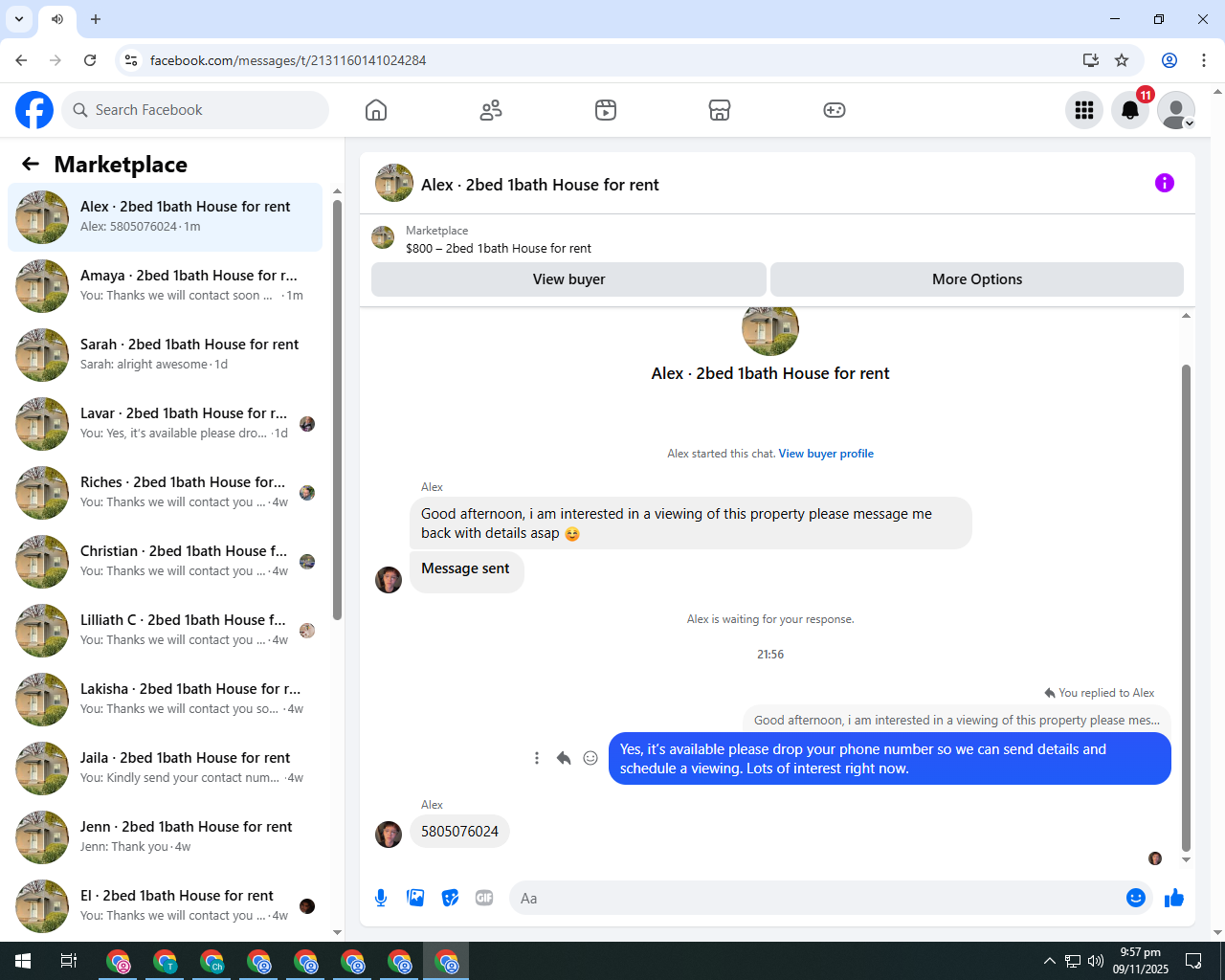
Task: Click the chat messages scrollbar
Action: pyautogui.click(x=1186, y=608)
